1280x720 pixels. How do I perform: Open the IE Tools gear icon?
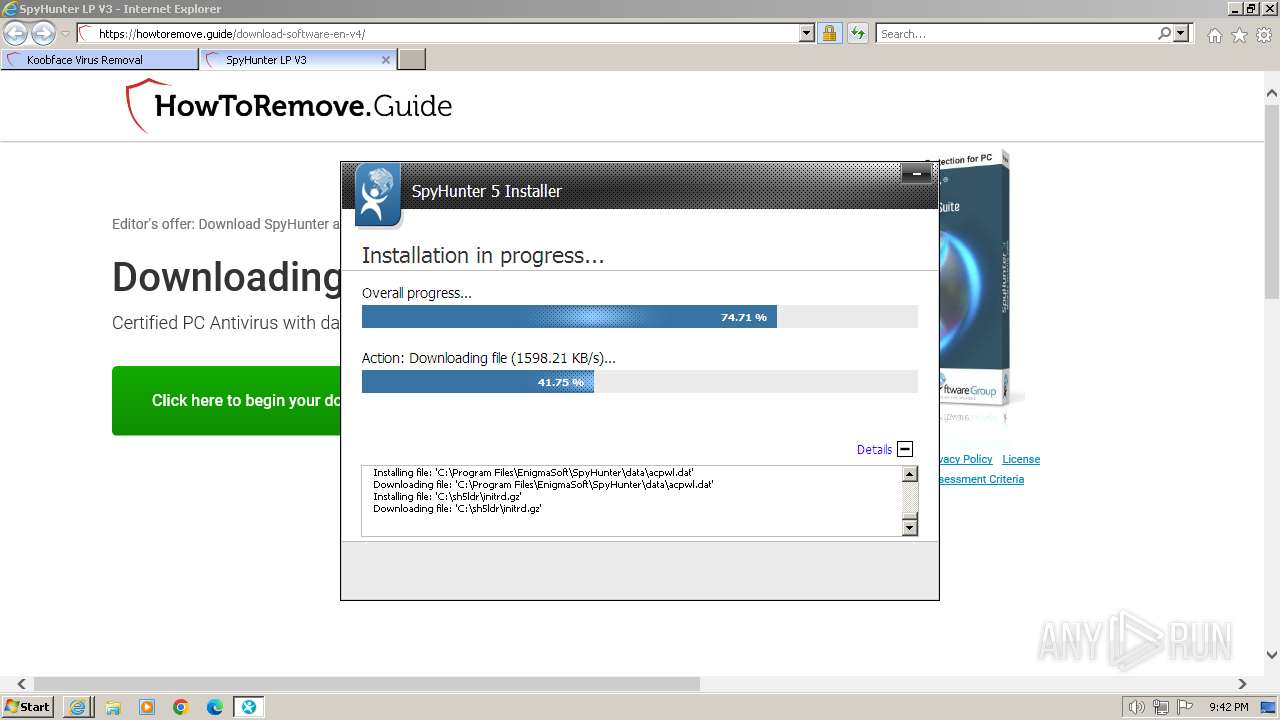coord(1264,35)
